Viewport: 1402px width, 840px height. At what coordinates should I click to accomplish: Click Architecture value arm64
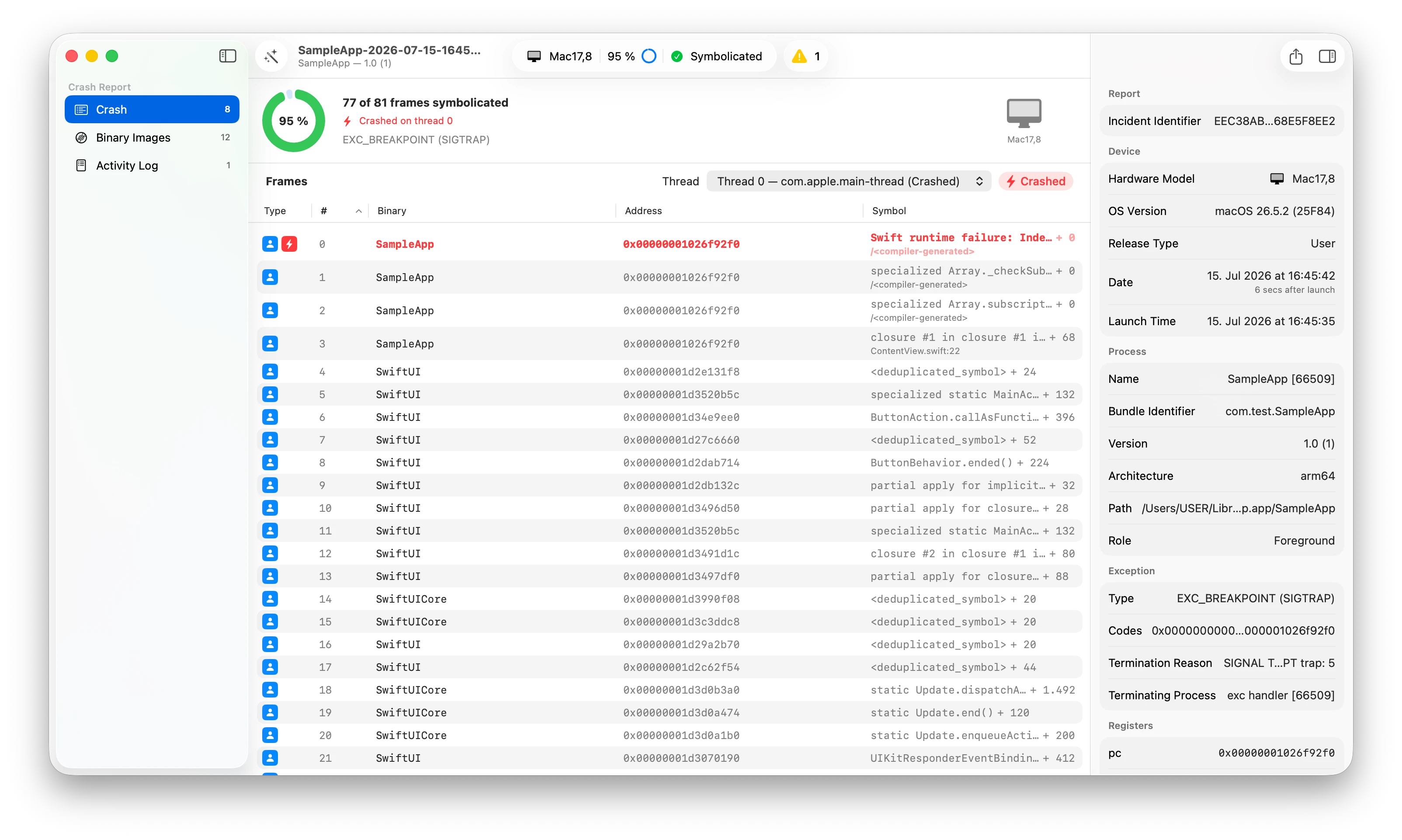tap(1317, 476)
